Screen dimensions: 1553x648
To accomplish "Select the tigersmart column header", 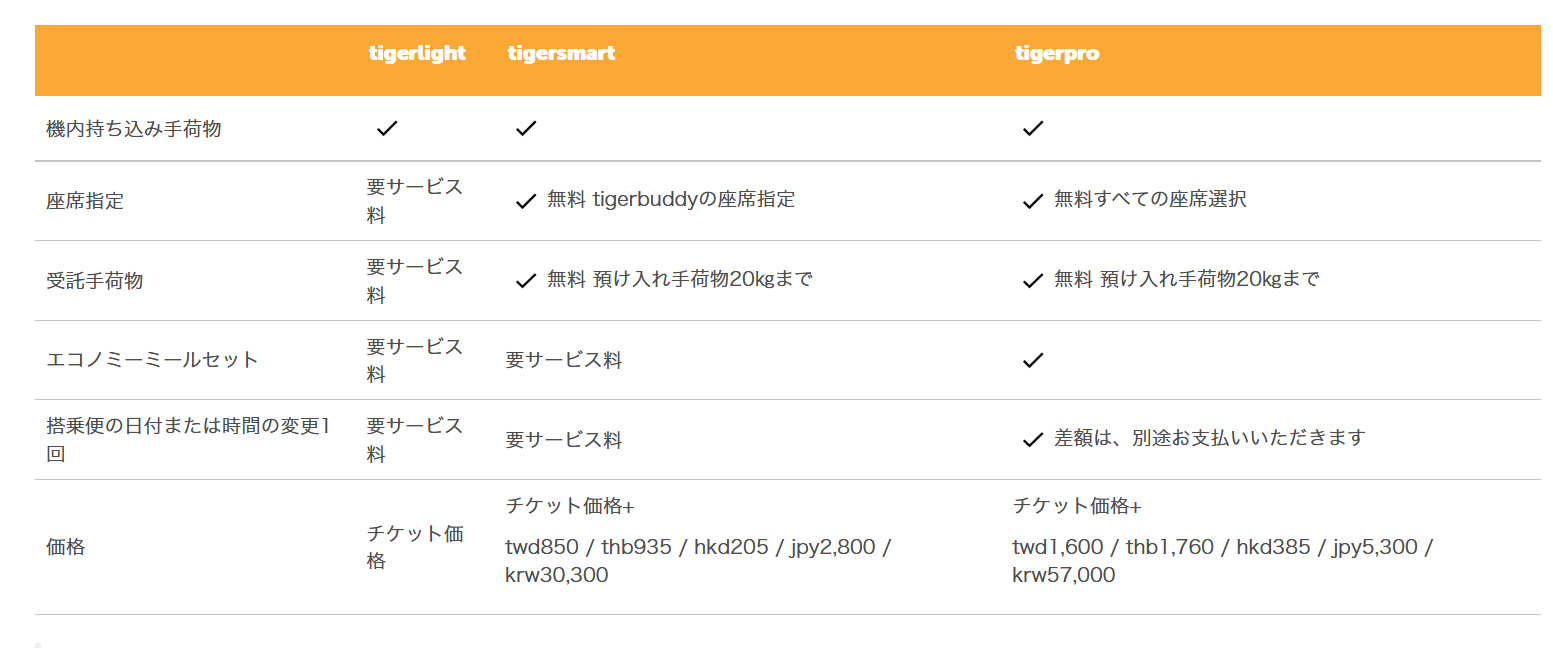I will [x=561, y=53].
